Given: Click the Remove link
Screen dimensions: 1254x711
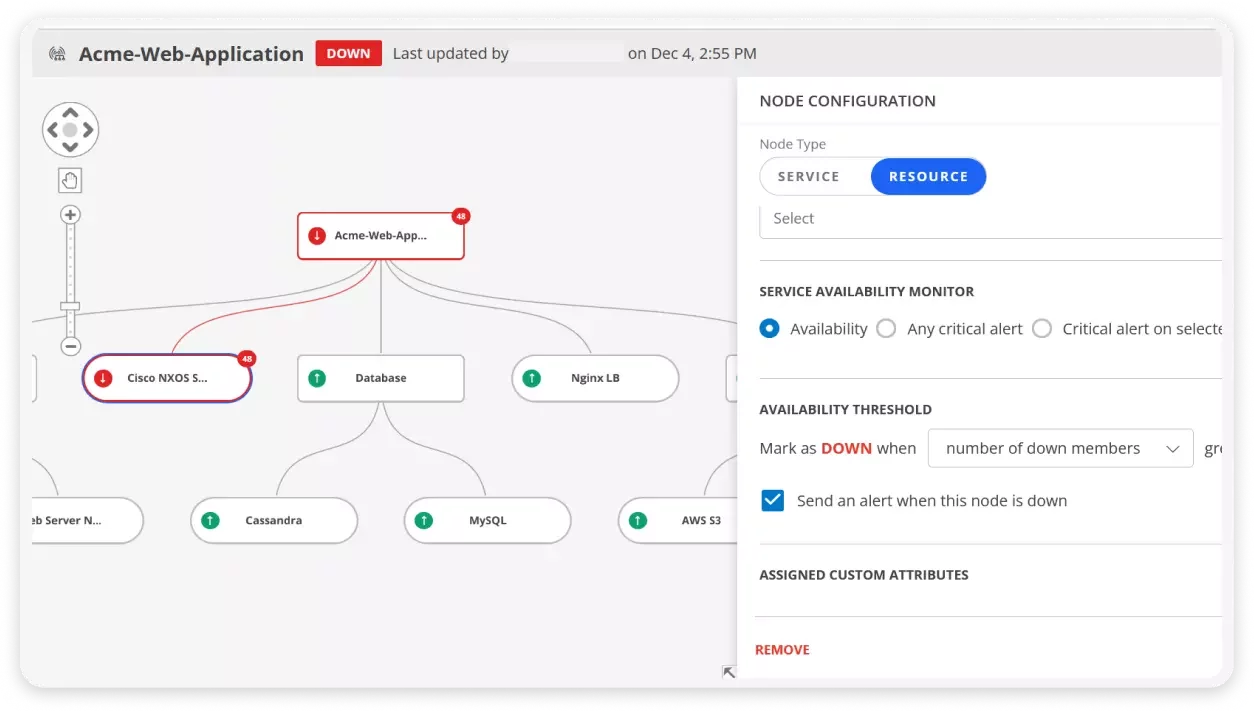Looking at the screenshot, I should 782,650.
